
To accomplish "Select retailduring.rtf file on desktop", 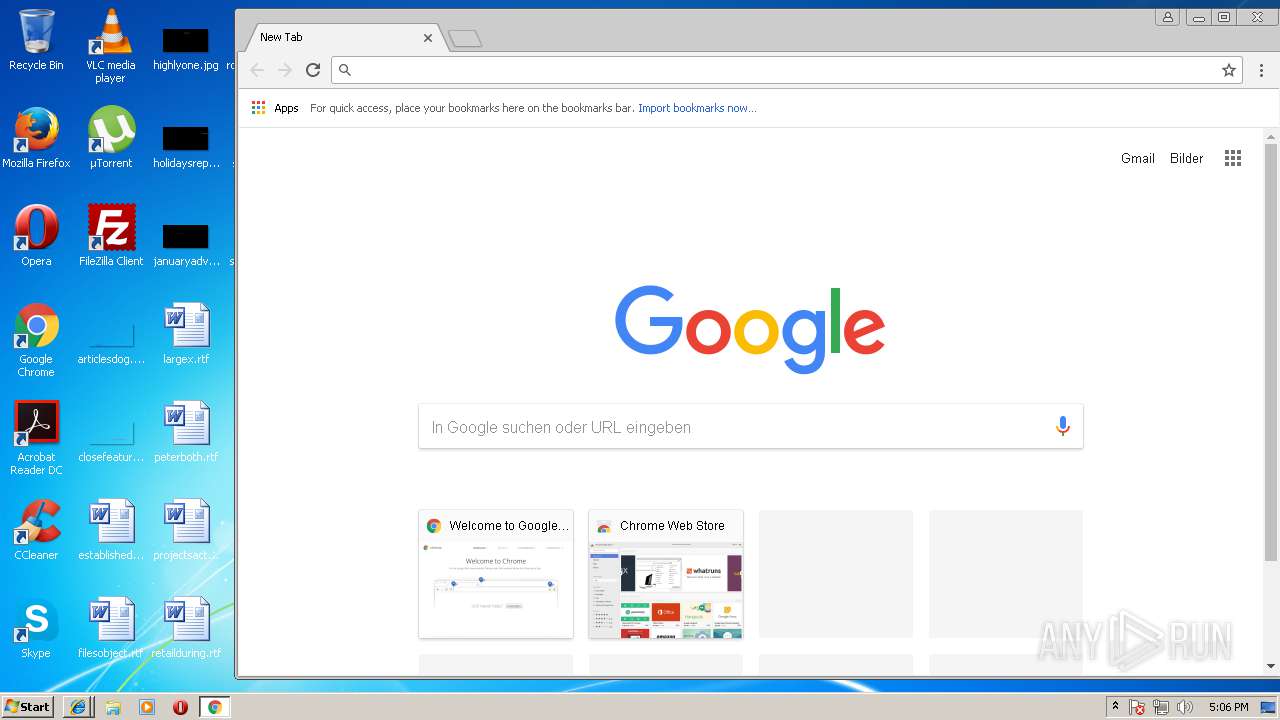I will tap(186, 628).
